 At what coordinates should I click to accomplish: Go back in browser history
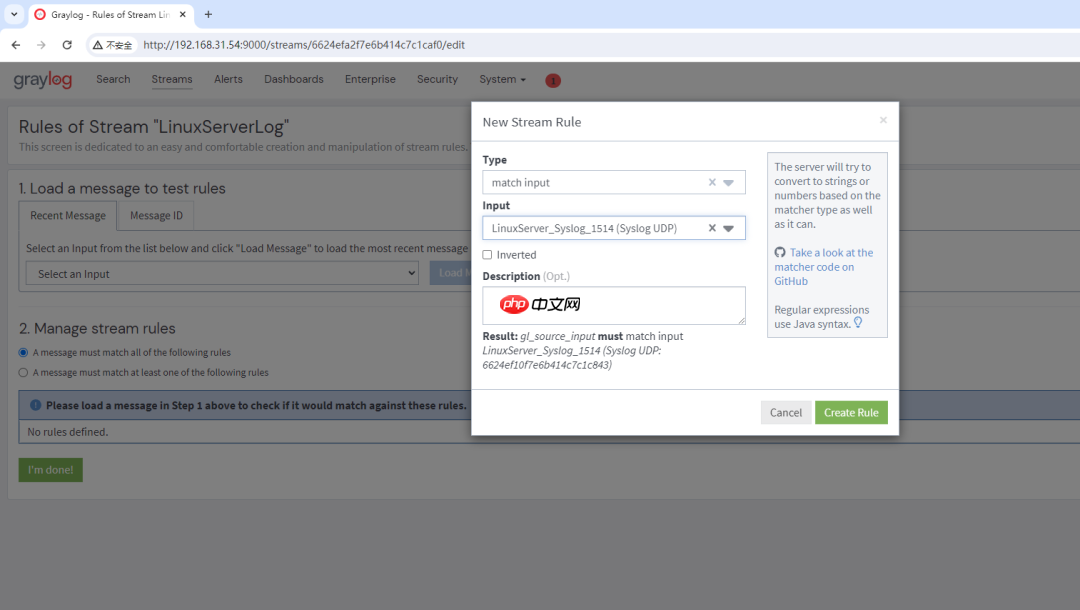pos(16,45)
